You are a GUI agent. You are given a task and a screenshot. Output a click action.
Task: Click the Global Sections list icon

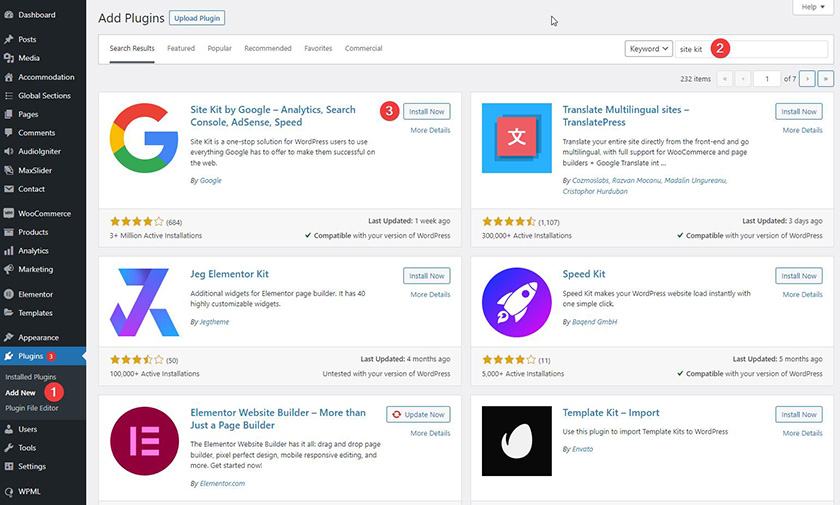tap(9, 96)
